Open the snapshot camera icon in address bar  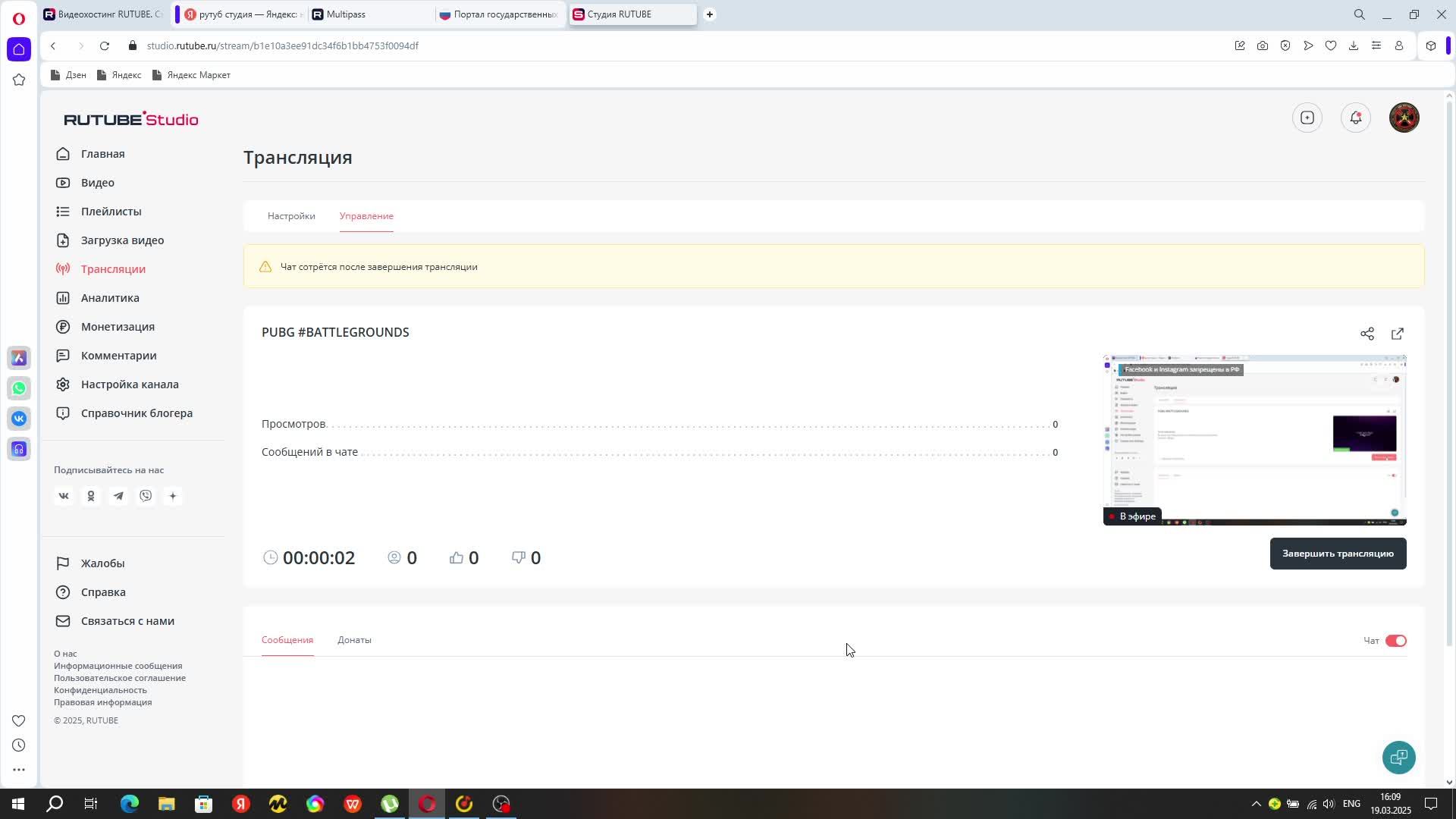1263,45
